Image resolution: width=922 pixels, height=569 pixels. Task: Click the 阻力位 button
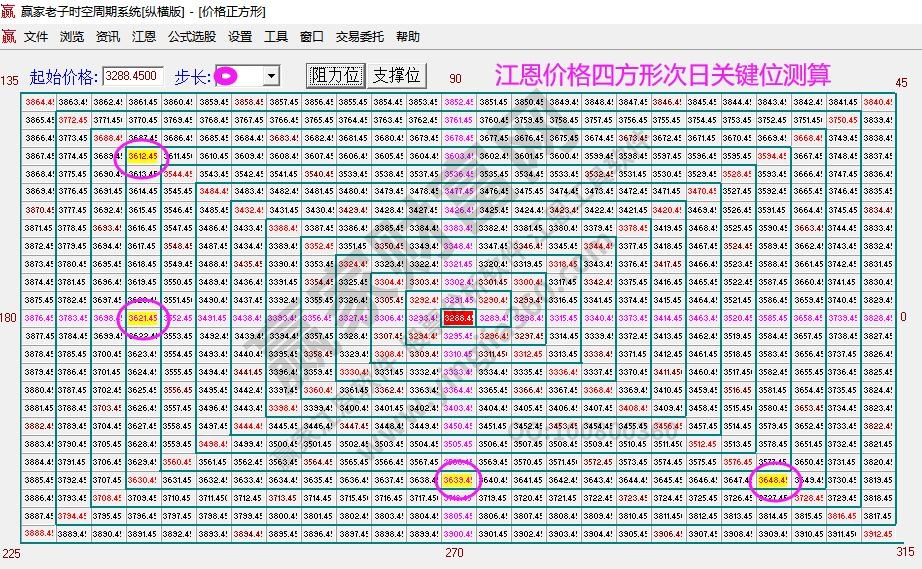[335, 76]
